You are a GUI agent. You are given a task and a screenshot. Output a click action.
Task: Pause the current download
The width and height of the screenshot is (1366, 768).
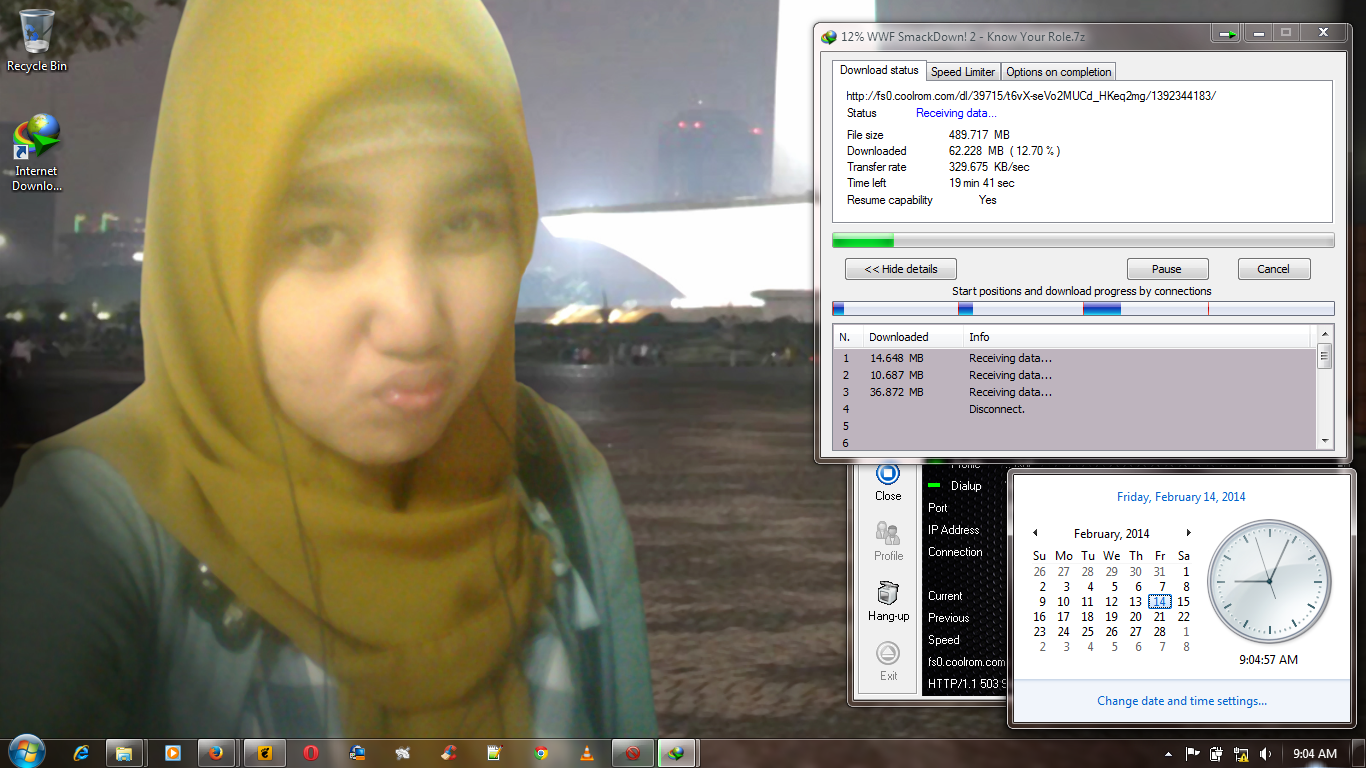[1167, 269]
